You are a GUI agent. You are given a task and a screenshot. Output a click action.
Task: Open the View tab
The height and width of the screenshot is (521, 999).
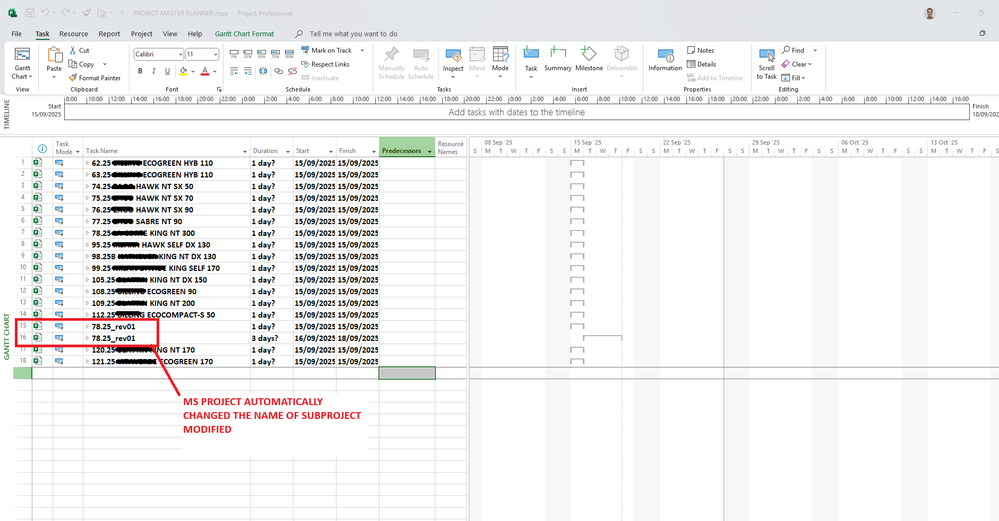[170, 34]
